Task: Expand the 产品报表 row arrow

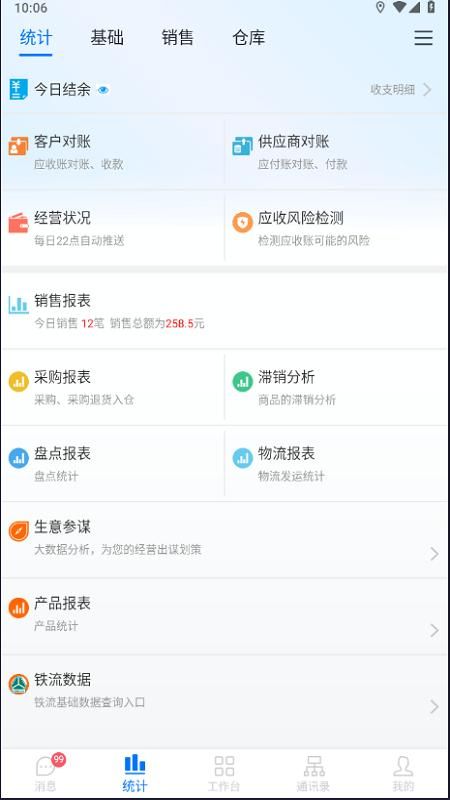Action: 434,631
